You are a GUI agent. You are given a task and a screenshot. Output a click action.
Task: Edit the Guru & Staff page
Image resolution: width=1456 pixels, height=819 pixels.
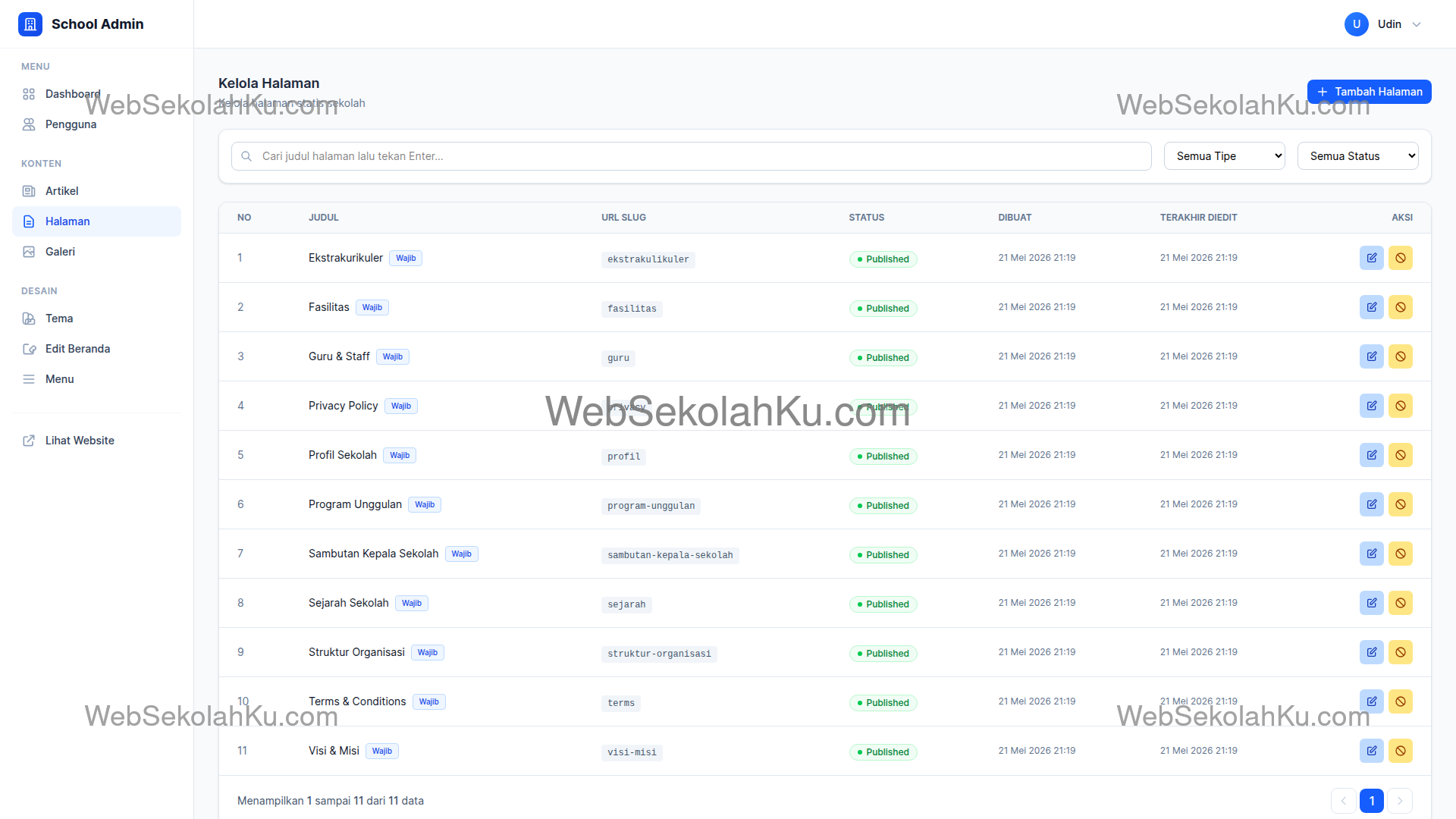click(1372, 356)
